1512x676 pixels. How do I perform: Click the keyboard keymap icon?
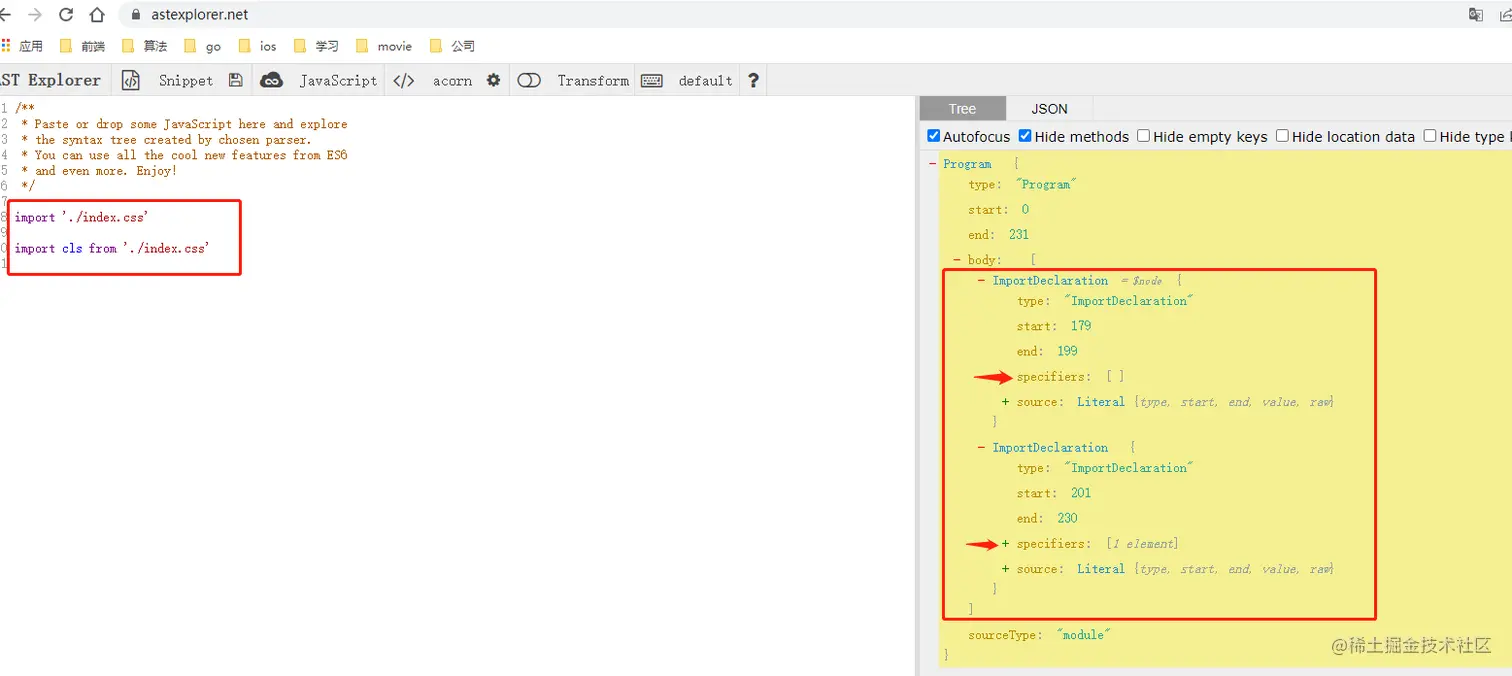click(x=652, y=80)
